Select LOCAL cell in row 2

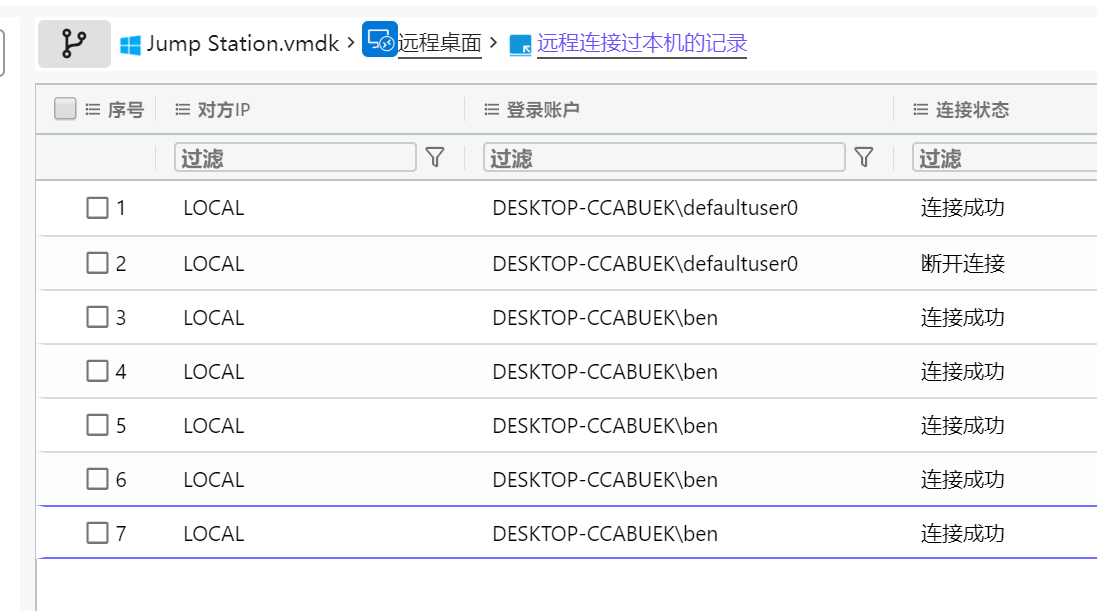click(x=214, y=264)
